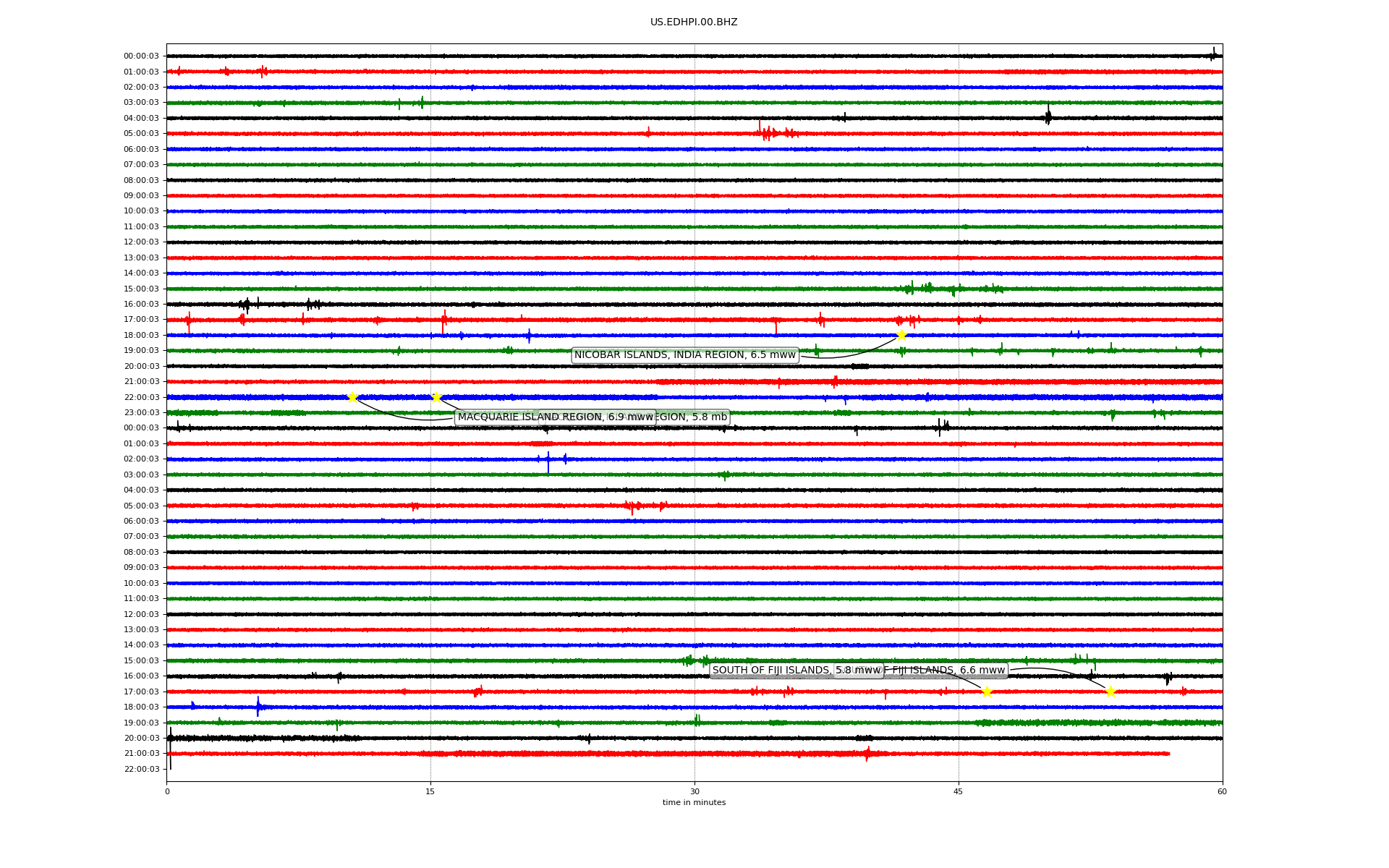Click the x-axis label time in minutes
The width and height of the screenshot is (1389, 868).
pos(694,803)
